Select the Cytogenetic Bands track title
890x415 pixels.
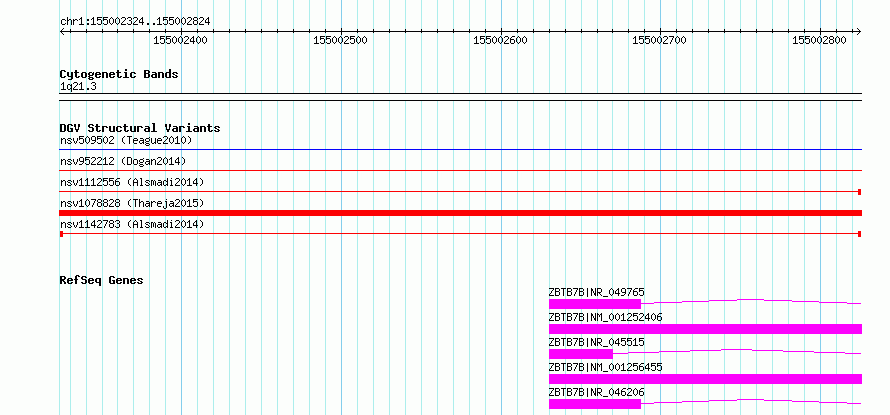(x=119, y=74)
